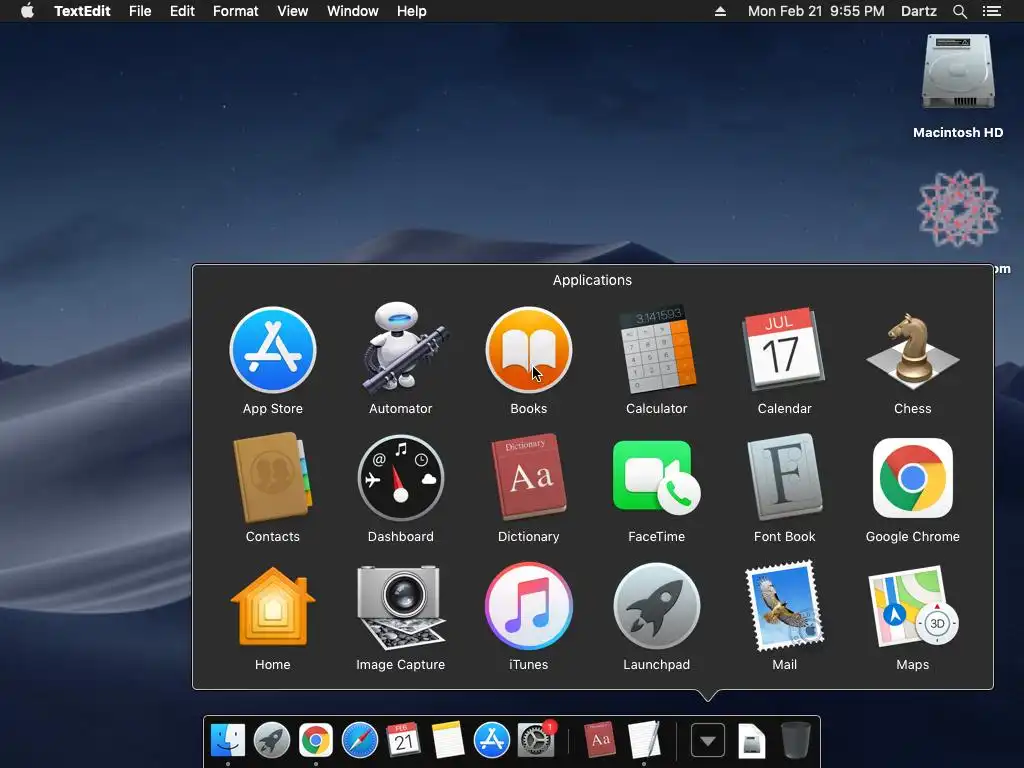
Task: Open the document stack in Dock
Action: tap(752, 741)
